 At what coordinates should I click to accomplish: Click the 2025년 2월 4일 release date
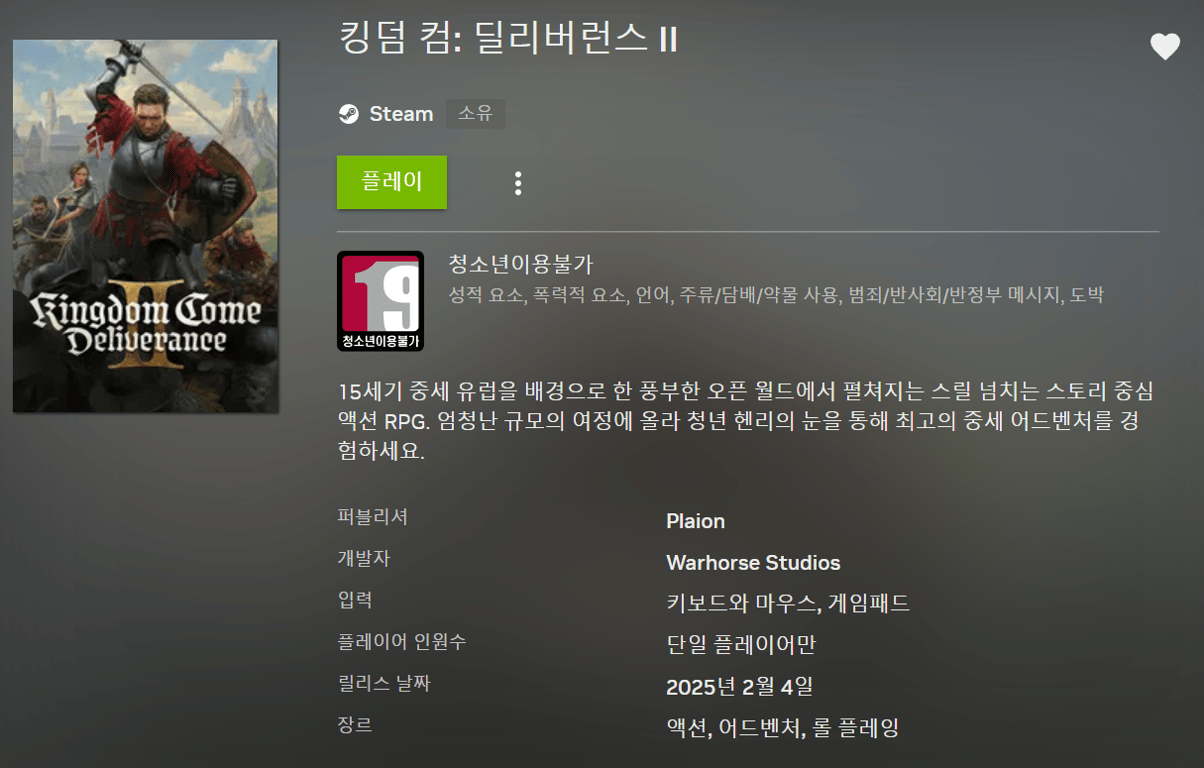click(x=739, y=686)
